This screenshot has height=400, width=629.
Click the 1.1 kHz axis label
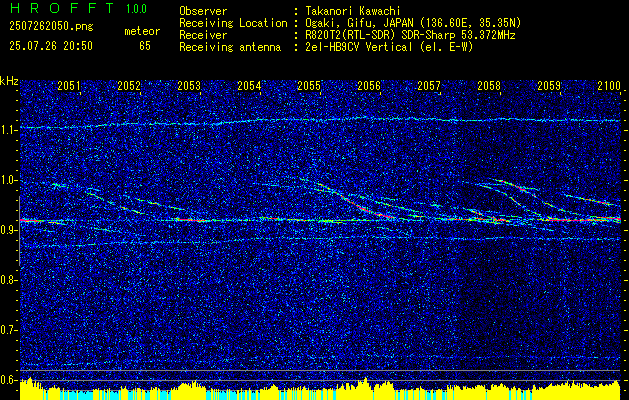(x=8, y=130)
